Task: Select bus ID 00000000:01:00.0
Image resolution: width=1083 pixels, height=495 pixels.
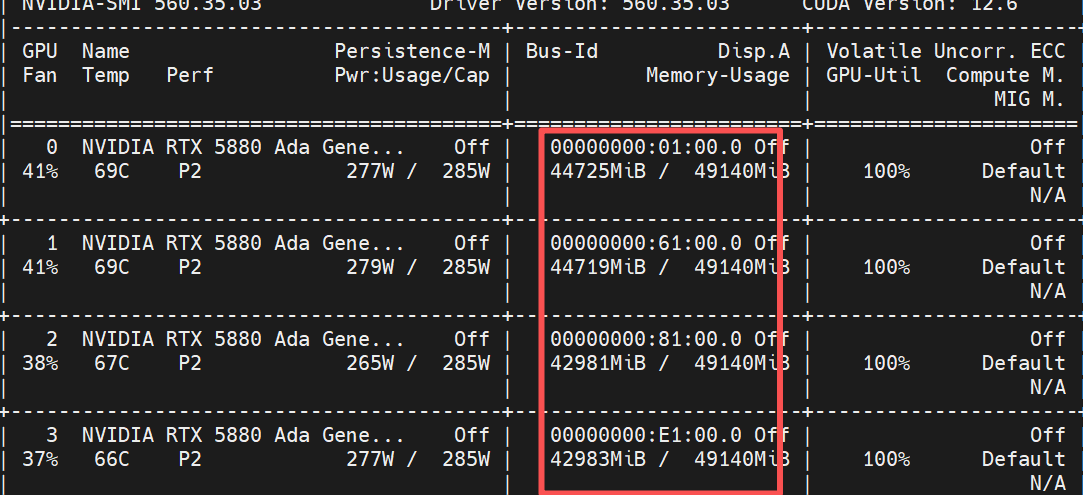Action: coord(646,147)
